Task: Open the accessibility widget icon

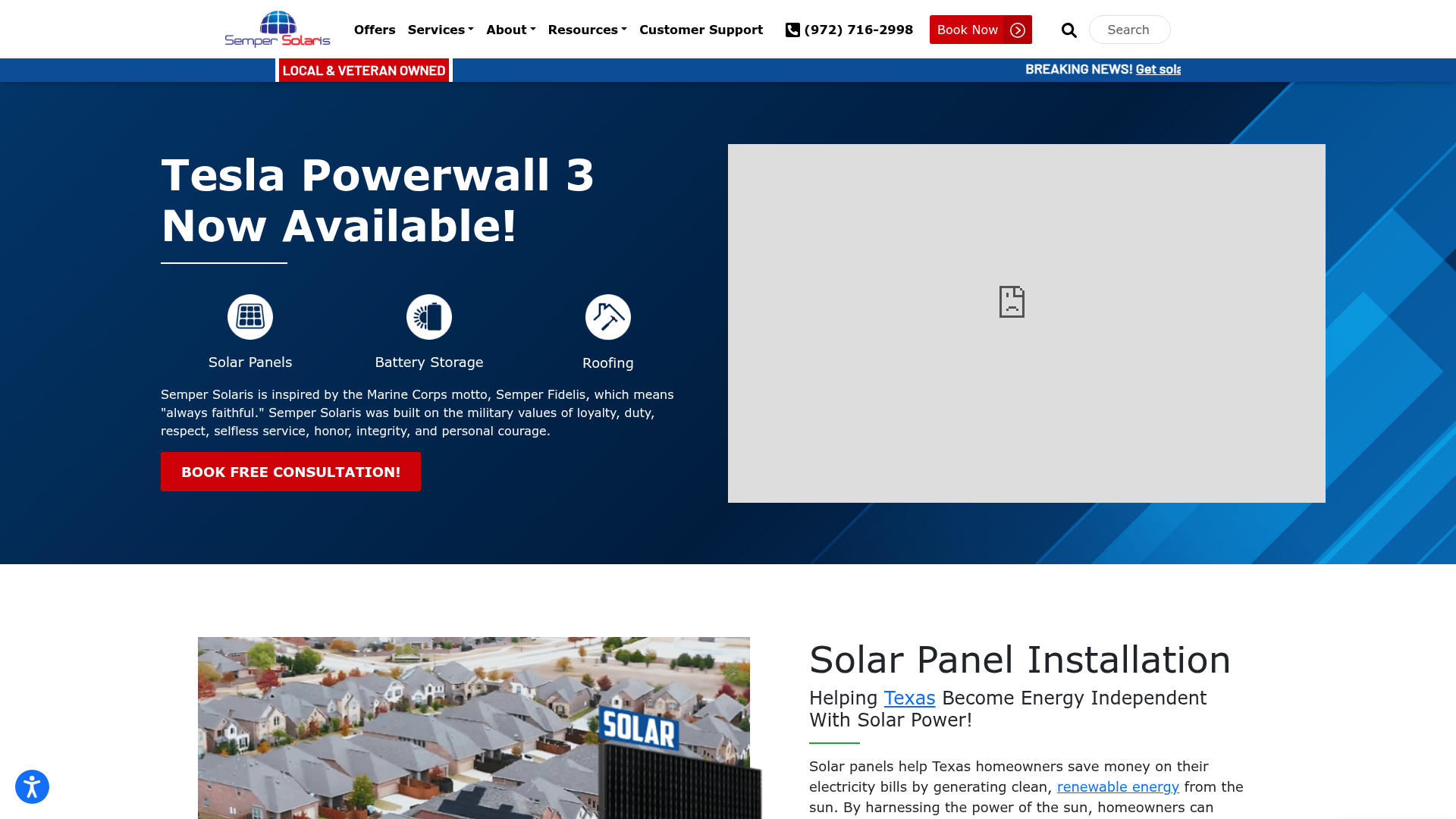Action: [32, 786]
